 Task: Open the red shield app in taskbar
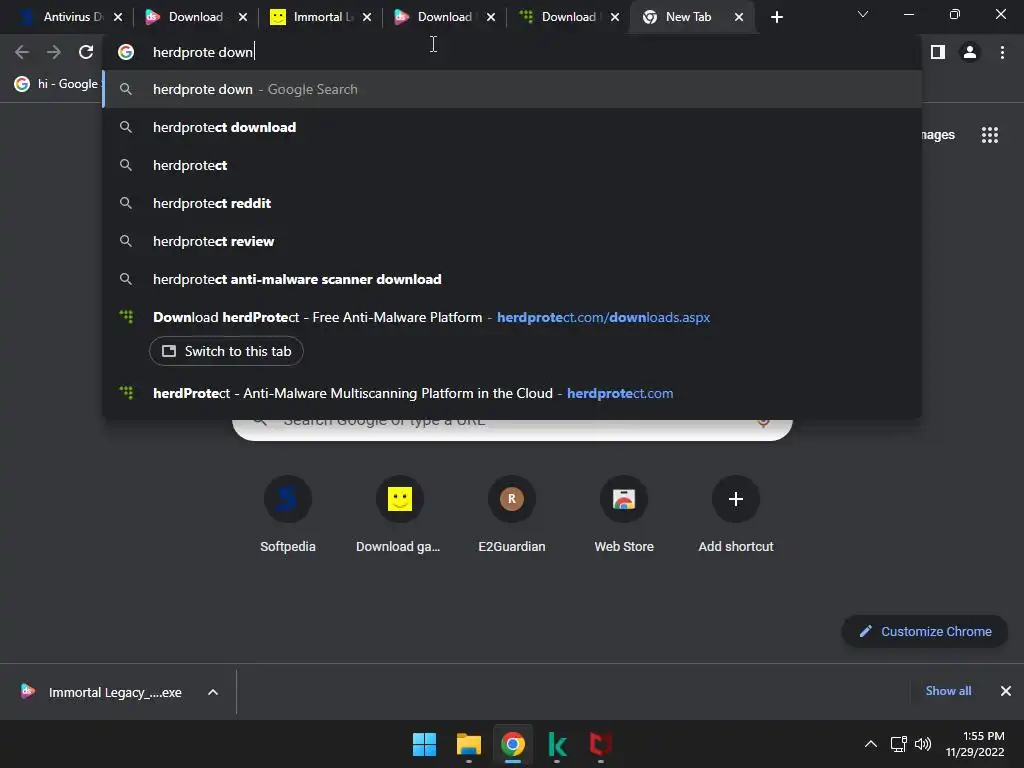pos(601,744)
